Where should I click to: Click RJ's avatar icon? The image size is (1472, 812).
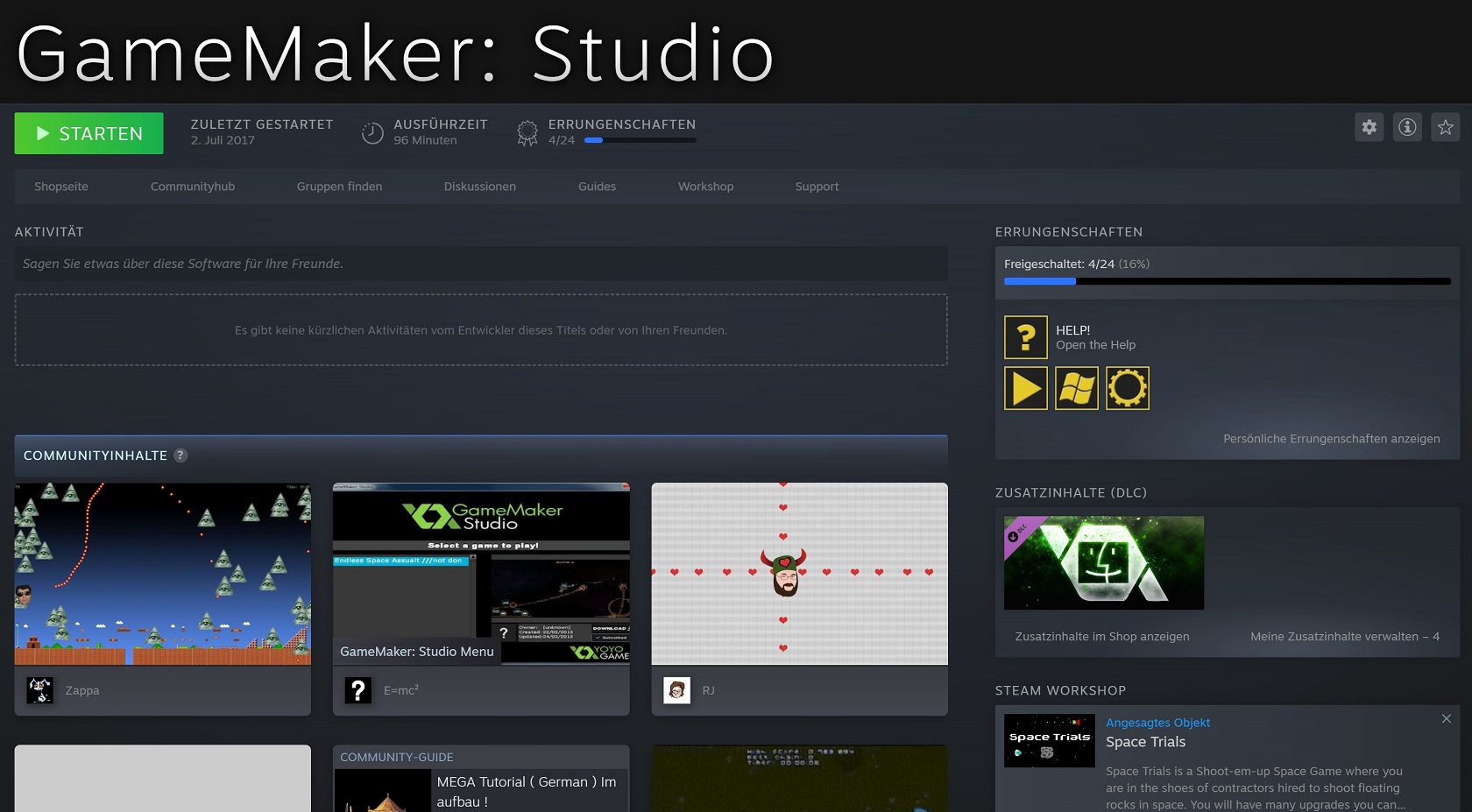(676, 690)
